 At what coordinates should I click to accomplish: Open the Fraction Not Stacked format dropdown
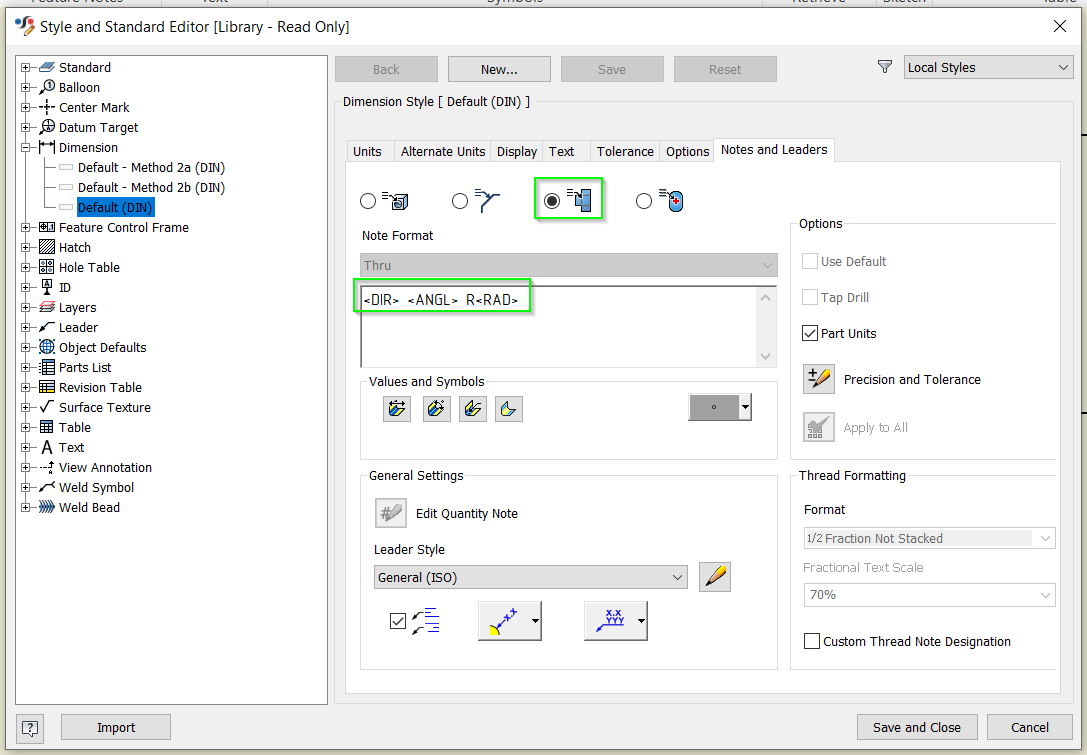tap(929, 538)
